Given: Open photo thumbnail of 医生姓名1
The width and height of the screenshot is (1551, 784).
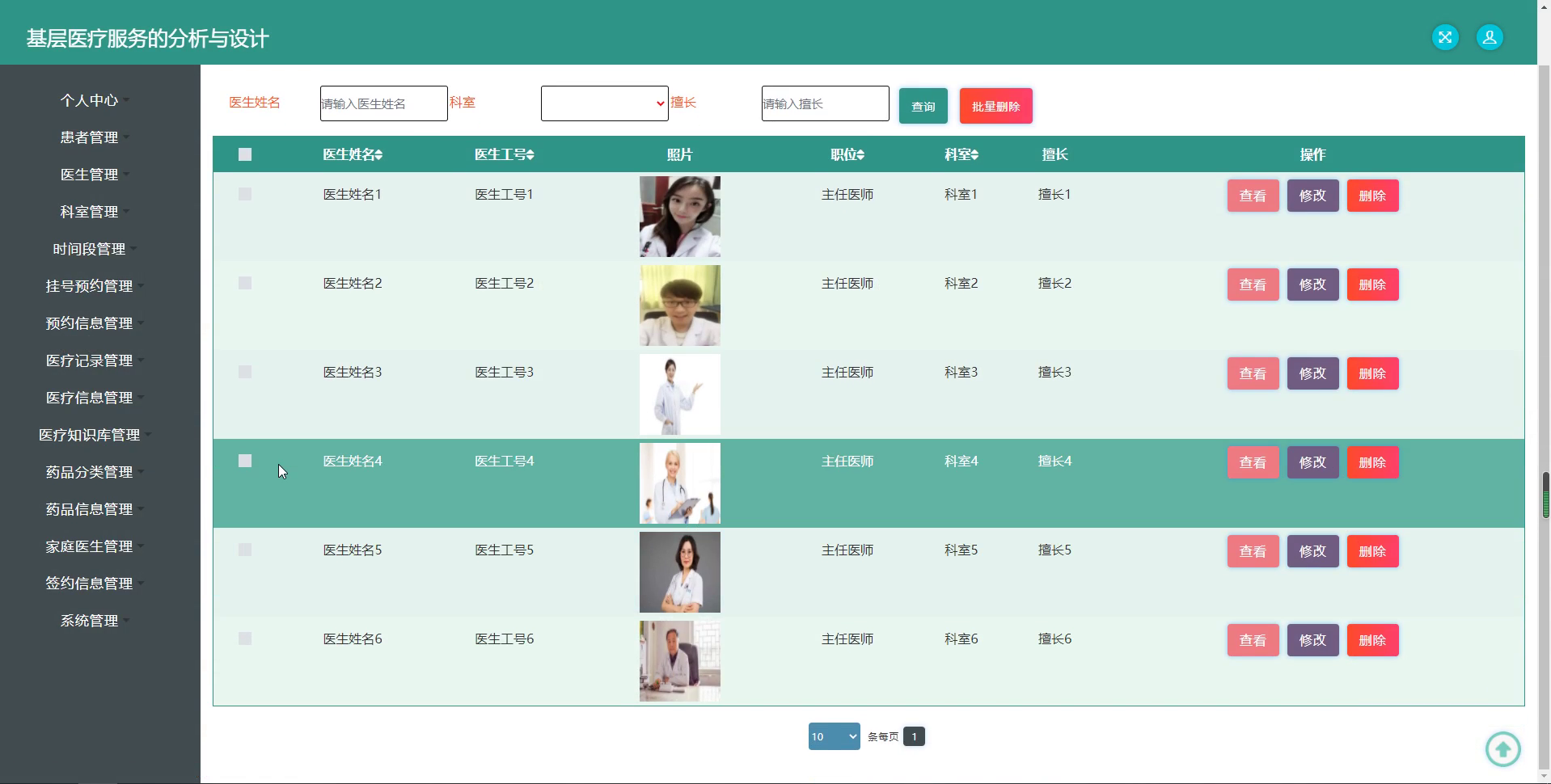Looking at the screenshot, I should point(680,217).
